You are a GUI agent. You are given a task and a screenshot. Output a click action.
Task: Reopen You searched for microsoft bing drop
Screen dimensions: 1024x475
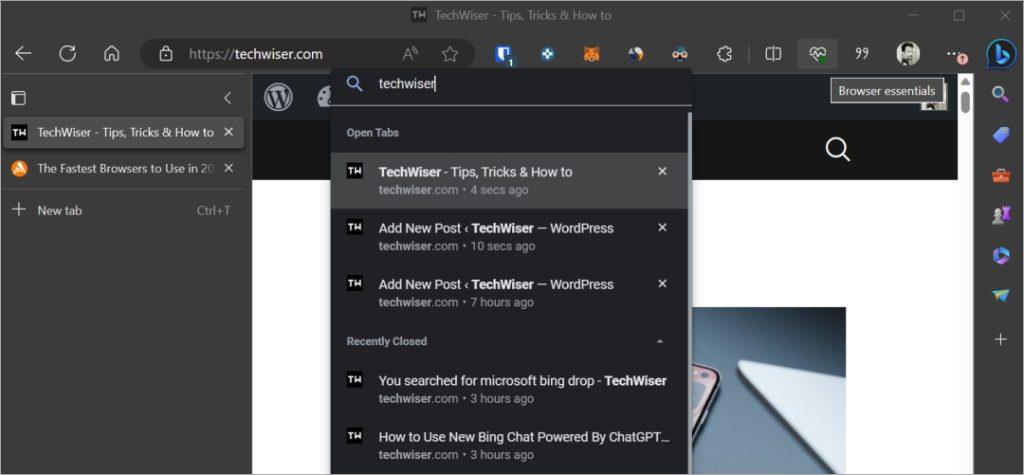click(509, 389)
